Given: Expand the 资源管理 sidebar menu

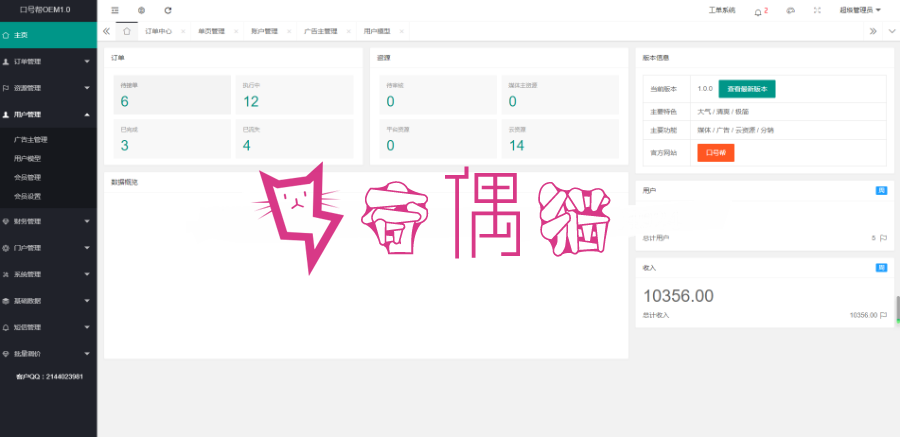Looking at the screenshot, I should (x=48, y=88).
